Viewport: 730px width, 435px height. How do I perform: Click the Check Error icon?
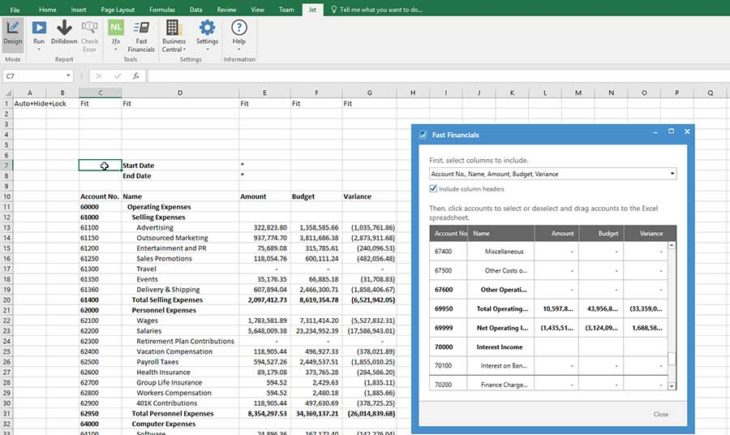[x=89, y=27]
